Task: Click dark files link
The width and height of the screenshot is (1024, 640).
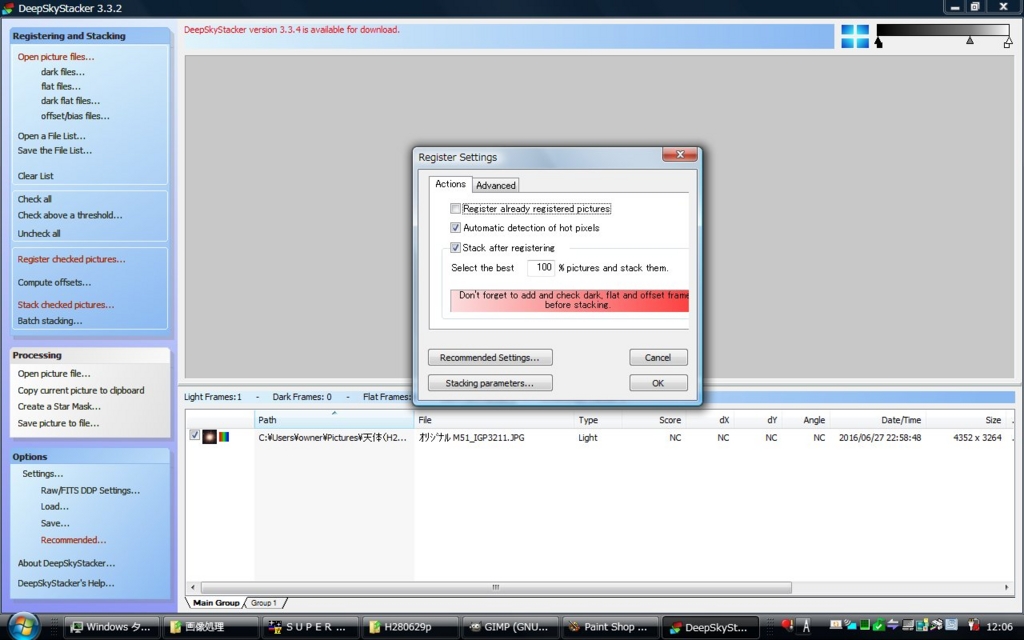Action: tap(63, 72)
